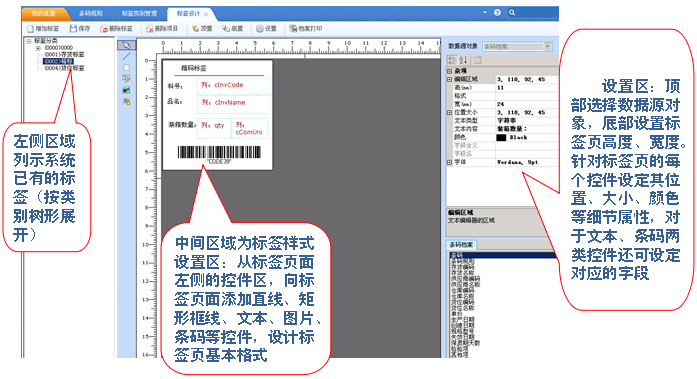Switch to categorized property view icon
697x379 pixels.
coord(452,60)
